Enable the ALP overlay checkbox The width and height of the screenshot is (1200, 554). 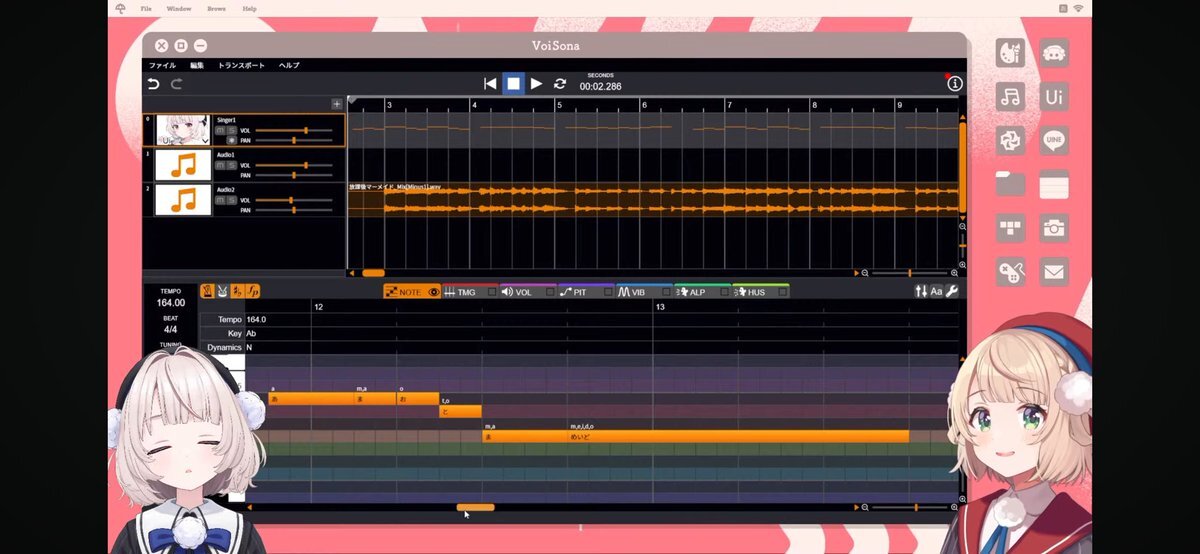tap(723, 292)
